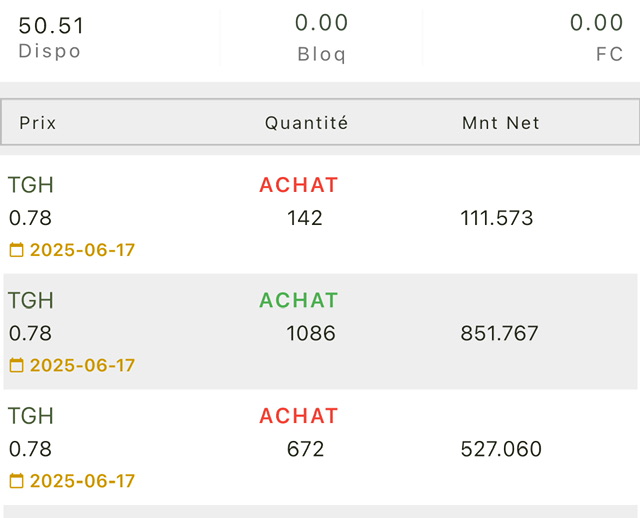Tap the Dispo balance 50.51
This screenshot has height=518, width=640.
(x=51, y=25)
